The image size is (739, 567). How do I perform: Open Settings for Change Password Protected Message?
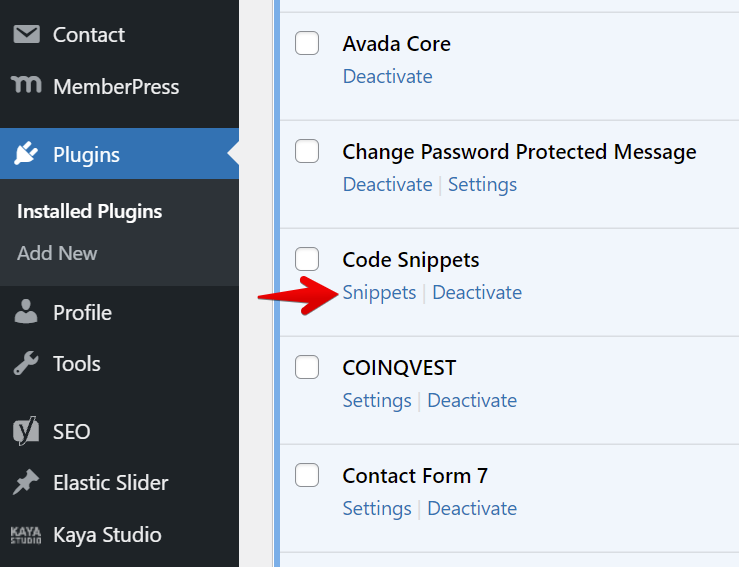pos(482,184)
